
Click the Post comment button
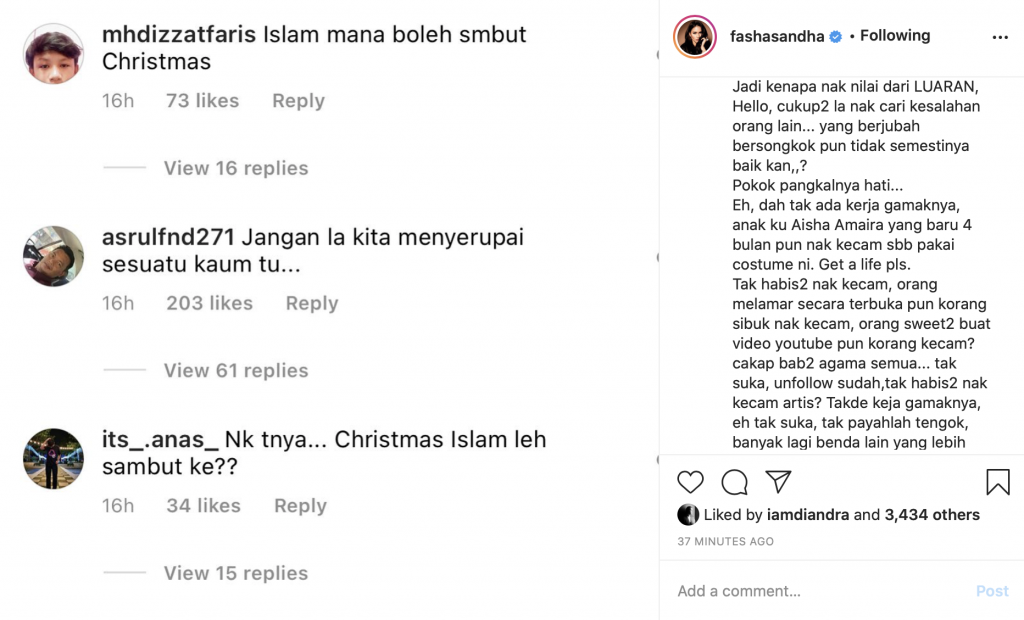(x=993, y=591)
